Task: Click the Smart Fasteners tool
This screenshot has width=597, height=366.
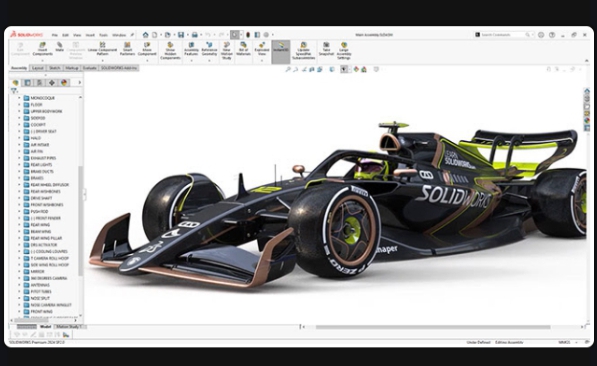Action: click(127, 49)
